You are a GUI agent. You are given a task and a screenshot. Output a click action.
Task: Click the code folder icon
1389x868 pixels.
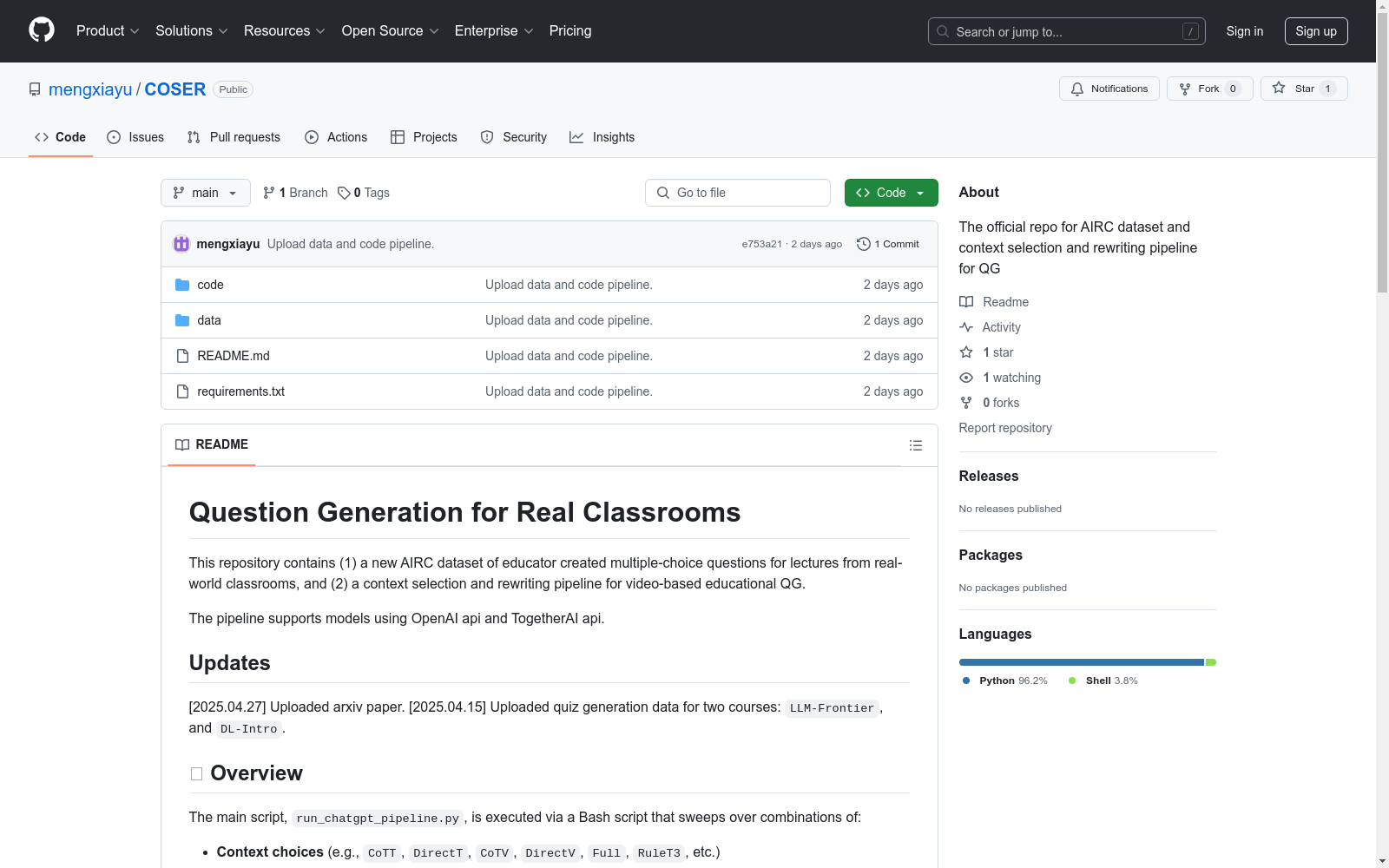(182, 285)
